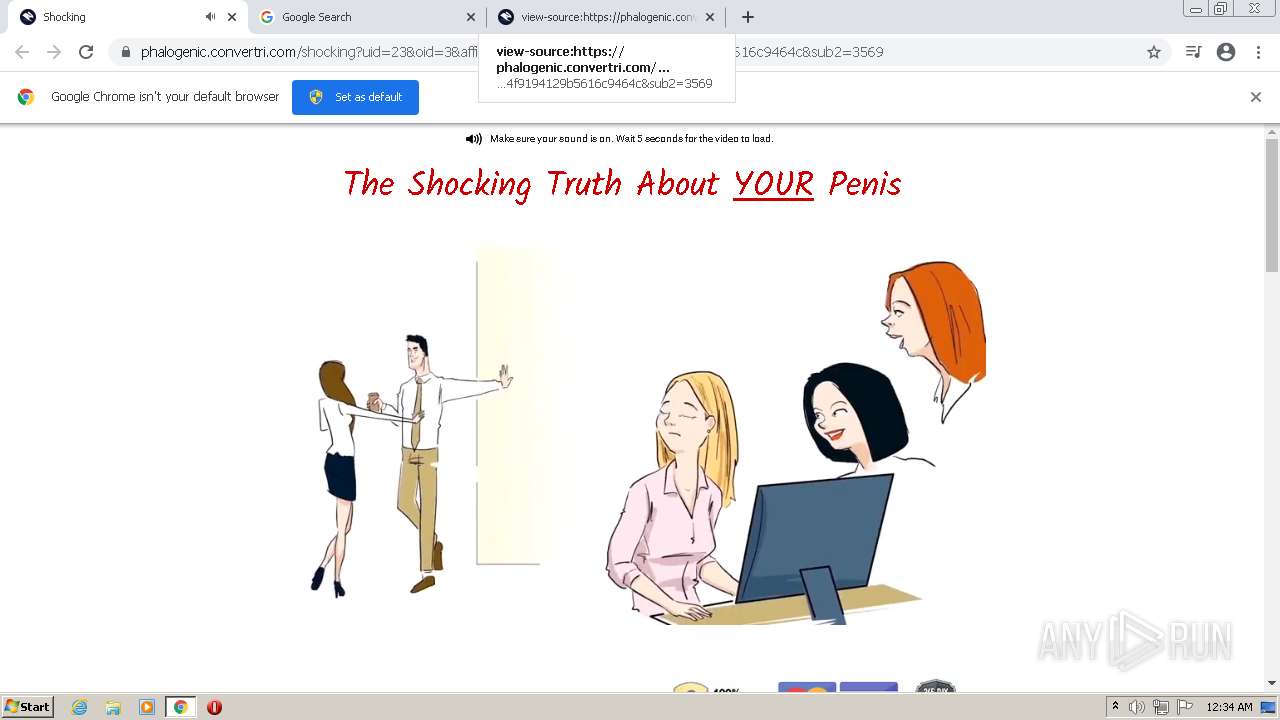Open the Chrome profile avatar menu
Viewport: 1280px width, 720px height.
click(x=1226, y=52)
